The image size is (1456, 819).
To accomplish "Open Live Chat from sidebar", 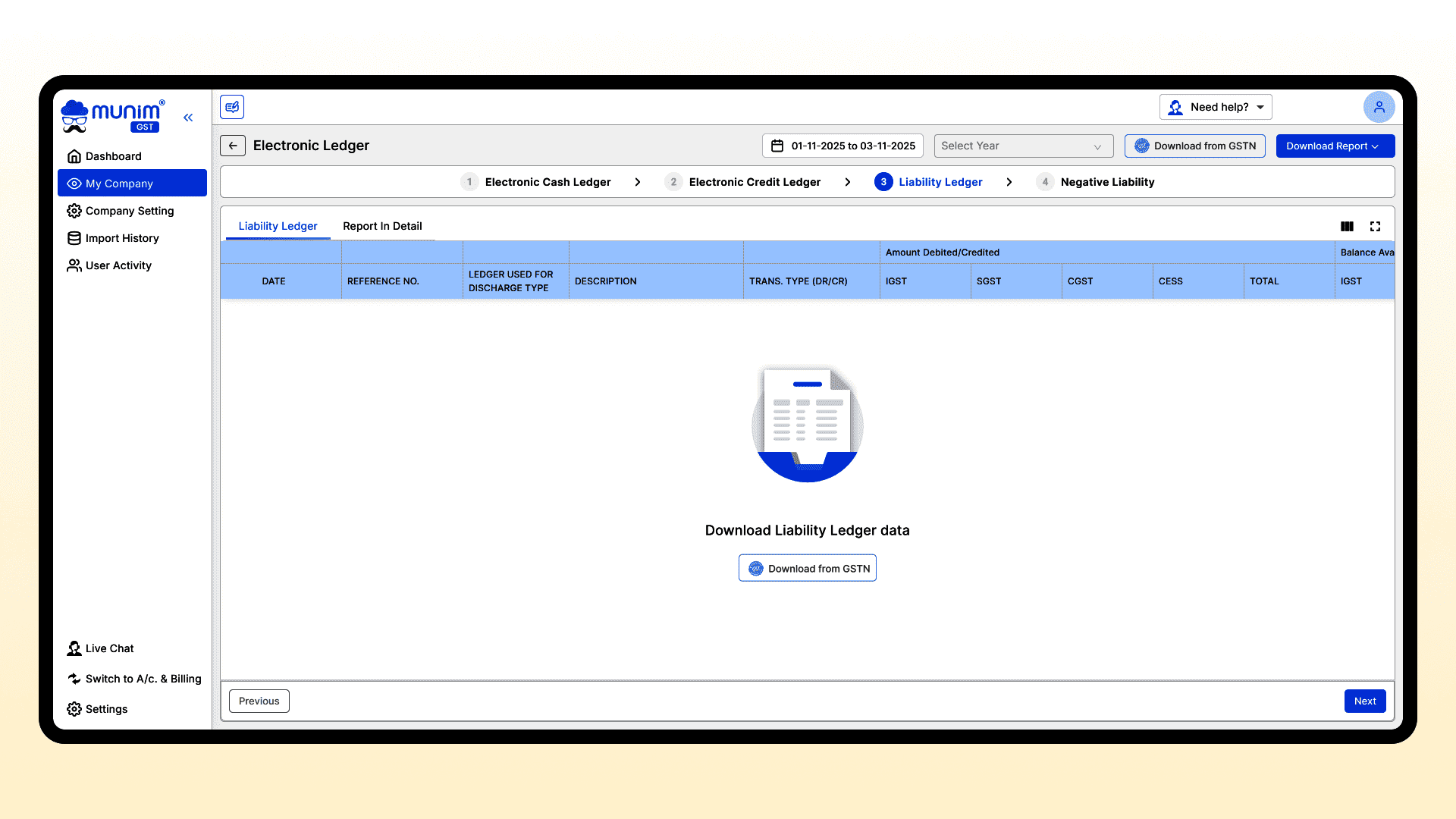I will (109, 648).
